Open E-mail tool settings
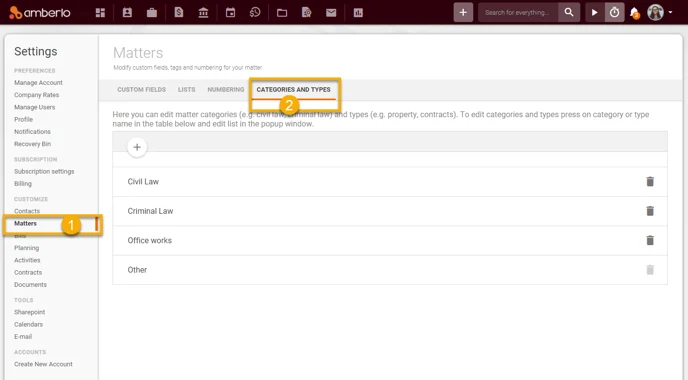The height and width of the screenshot is (380, 688). coord(23,337)
